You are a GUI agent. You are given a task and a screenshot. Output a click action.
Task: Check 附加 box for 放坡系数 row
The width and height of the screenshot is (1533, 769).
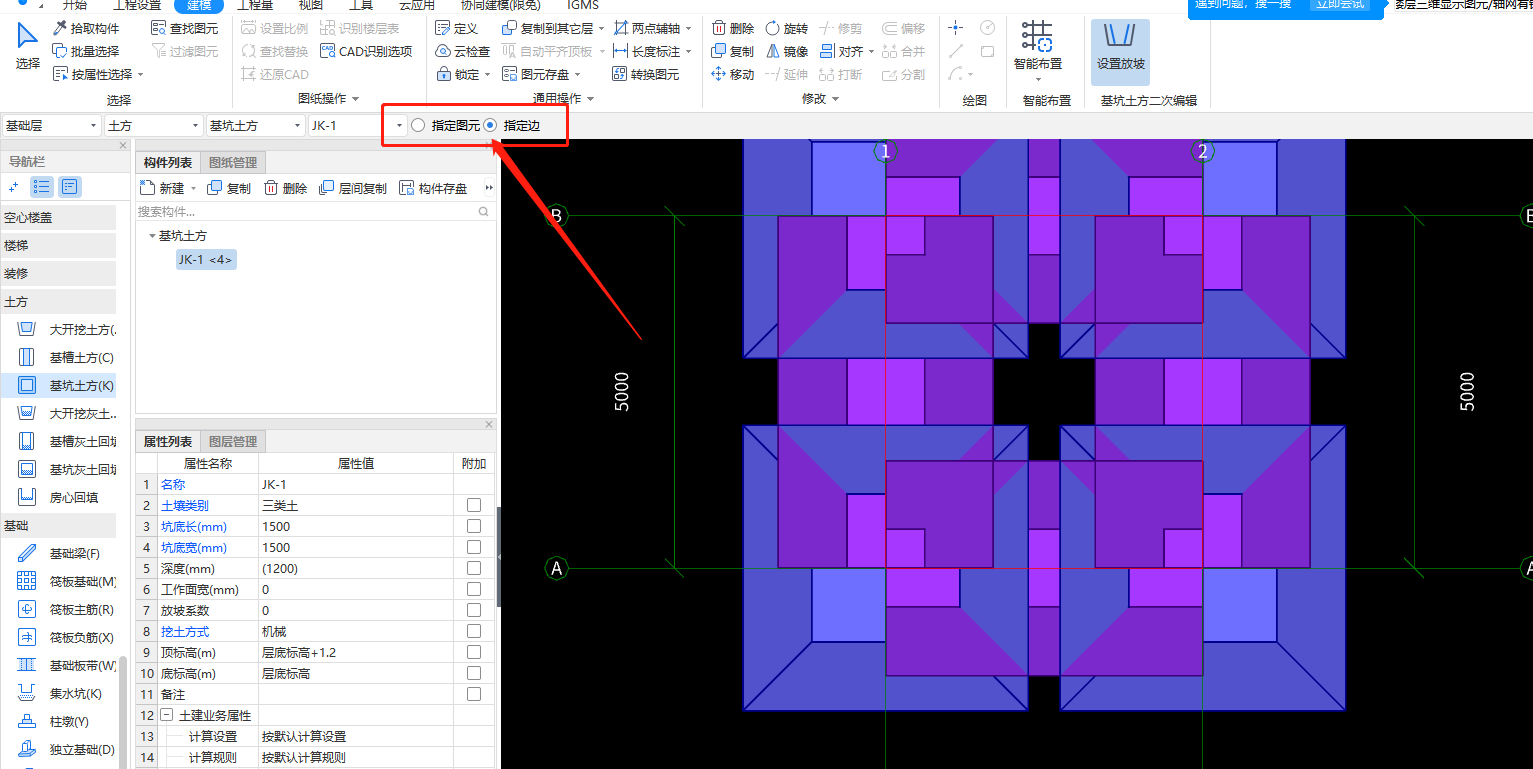pos(474,610)
